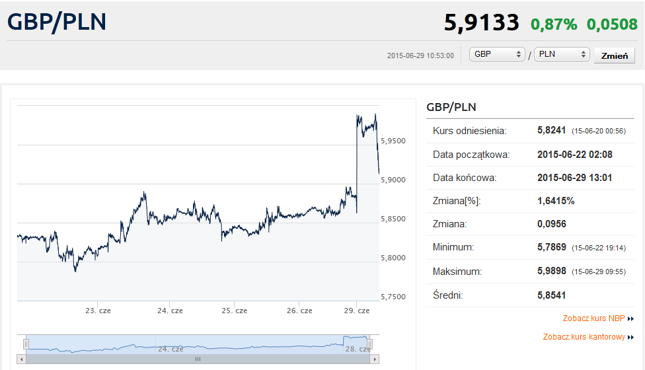Click the 23. cze x-axis label
645x370 pixels.
pos(98,311)
